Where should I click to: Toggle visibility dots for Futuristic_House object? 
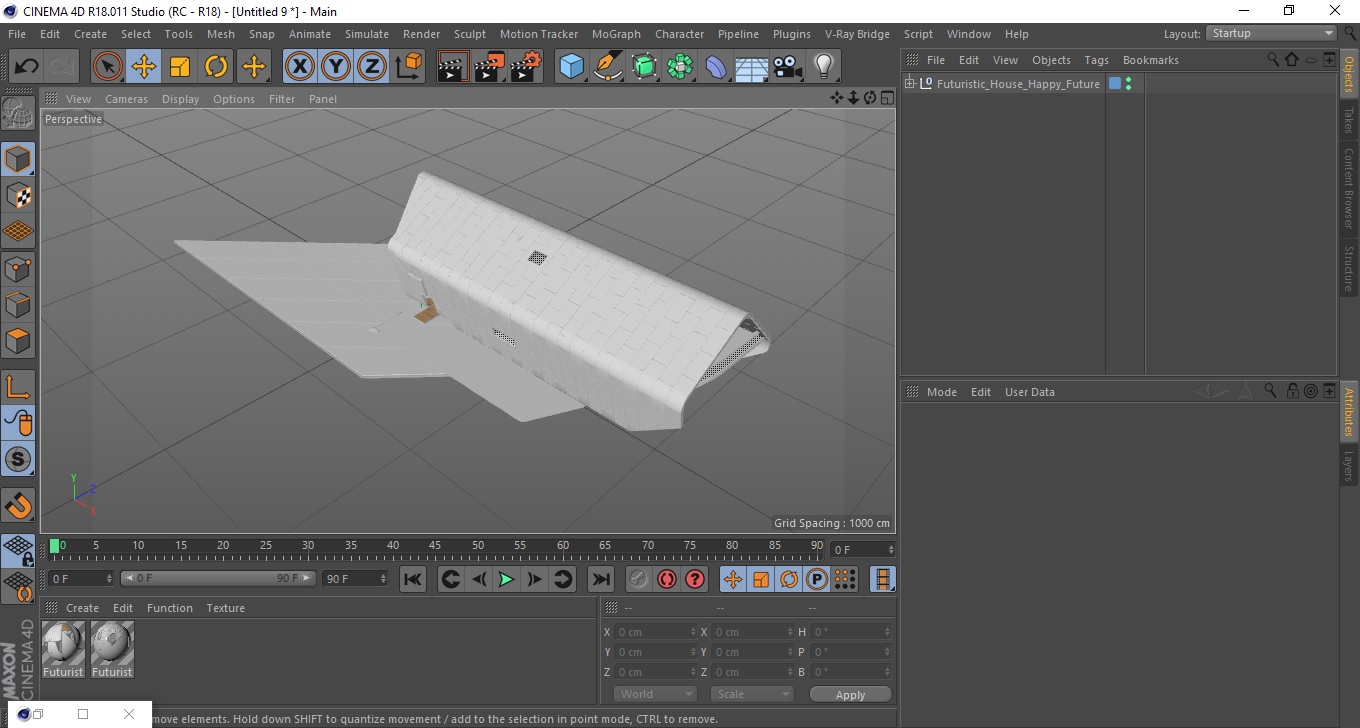point(1129,84)
